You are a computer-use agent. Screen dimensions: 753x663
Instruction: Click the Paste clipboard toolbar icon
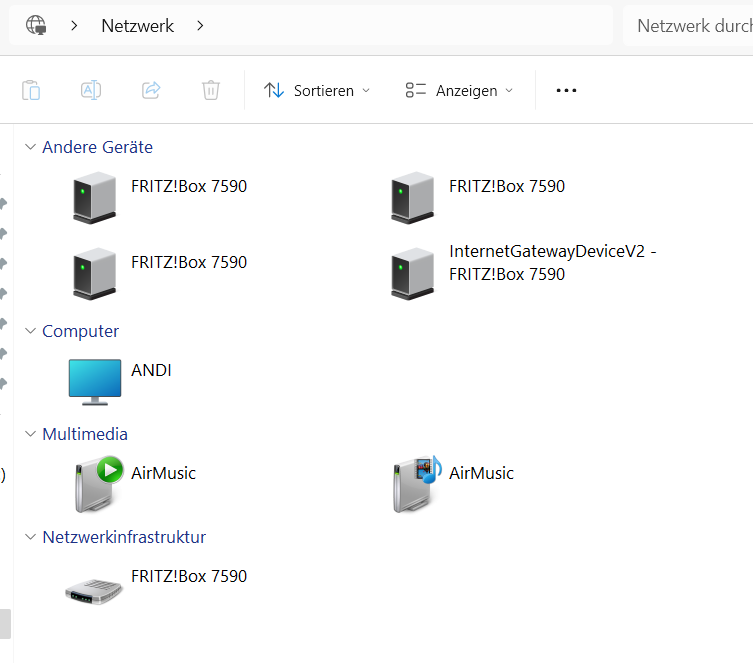31,90
